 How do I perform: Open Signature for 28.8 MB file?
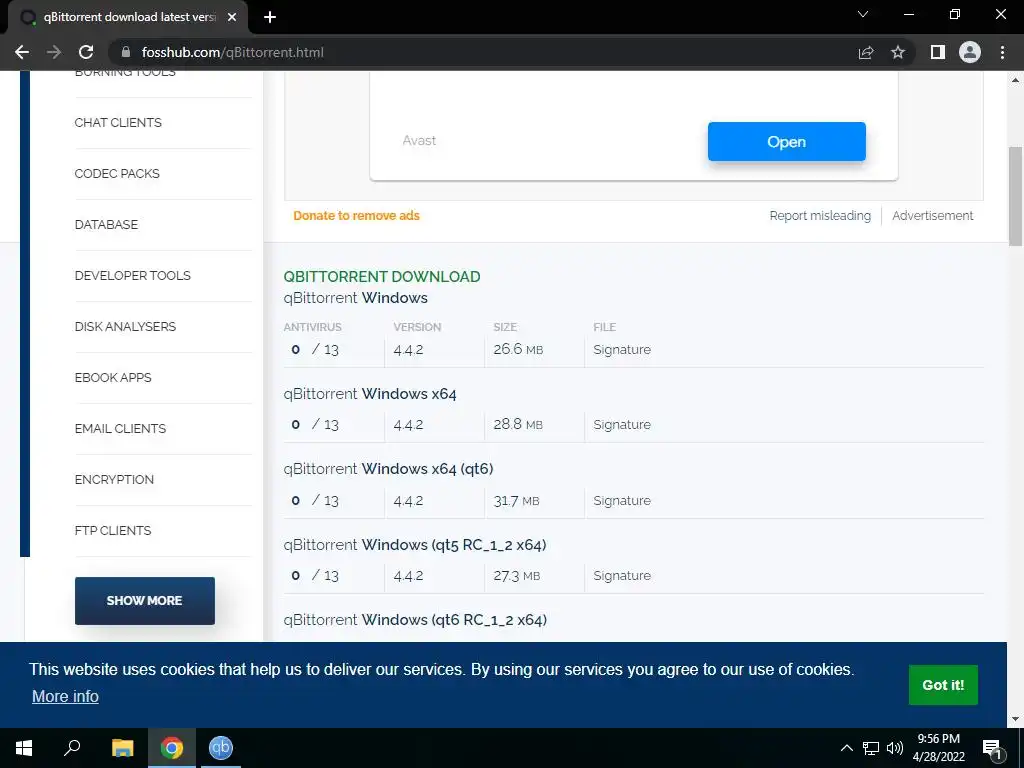[x=622, y=424]
